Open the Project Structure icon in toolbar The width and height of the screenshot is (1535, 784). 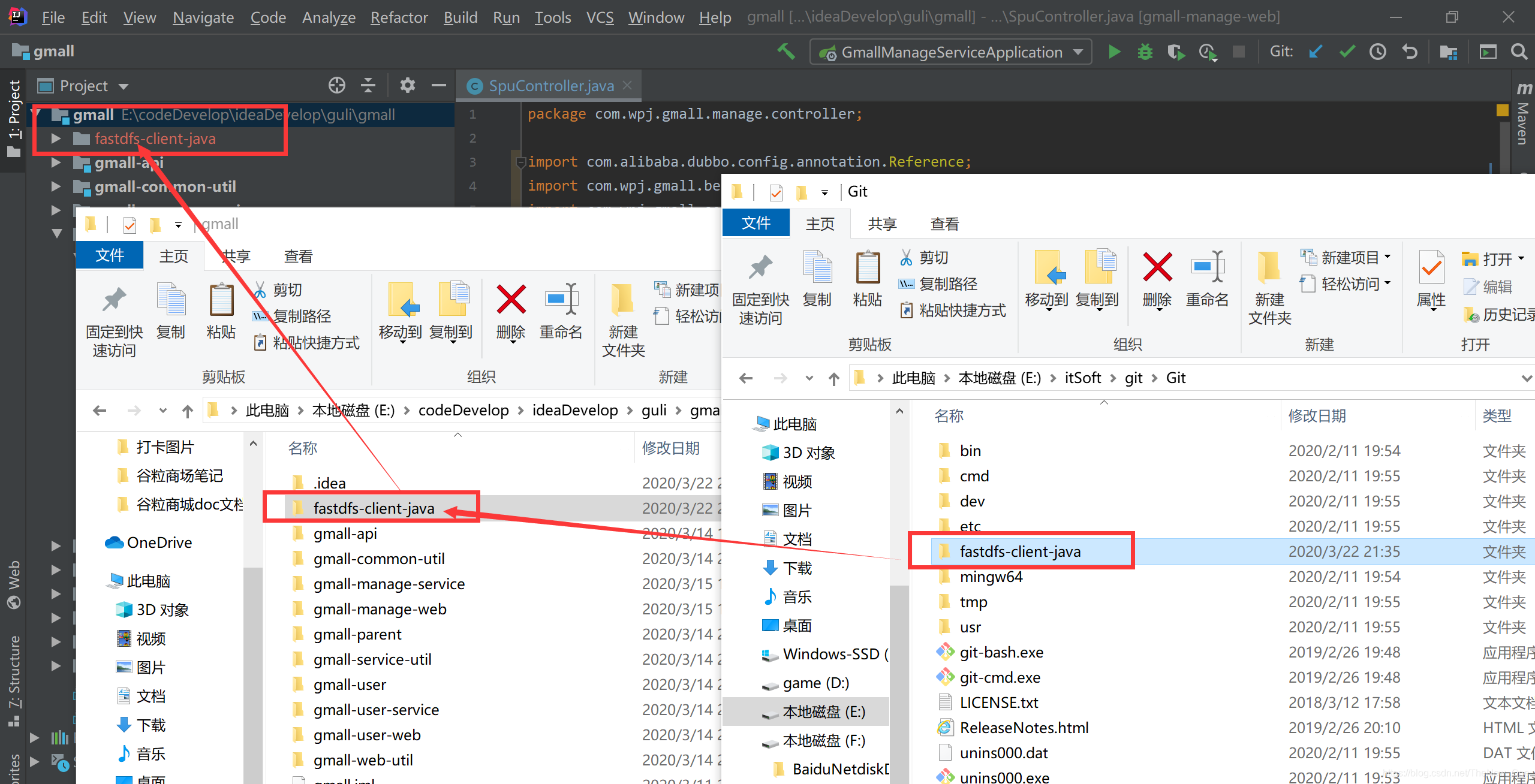[x=1449, y=52]
